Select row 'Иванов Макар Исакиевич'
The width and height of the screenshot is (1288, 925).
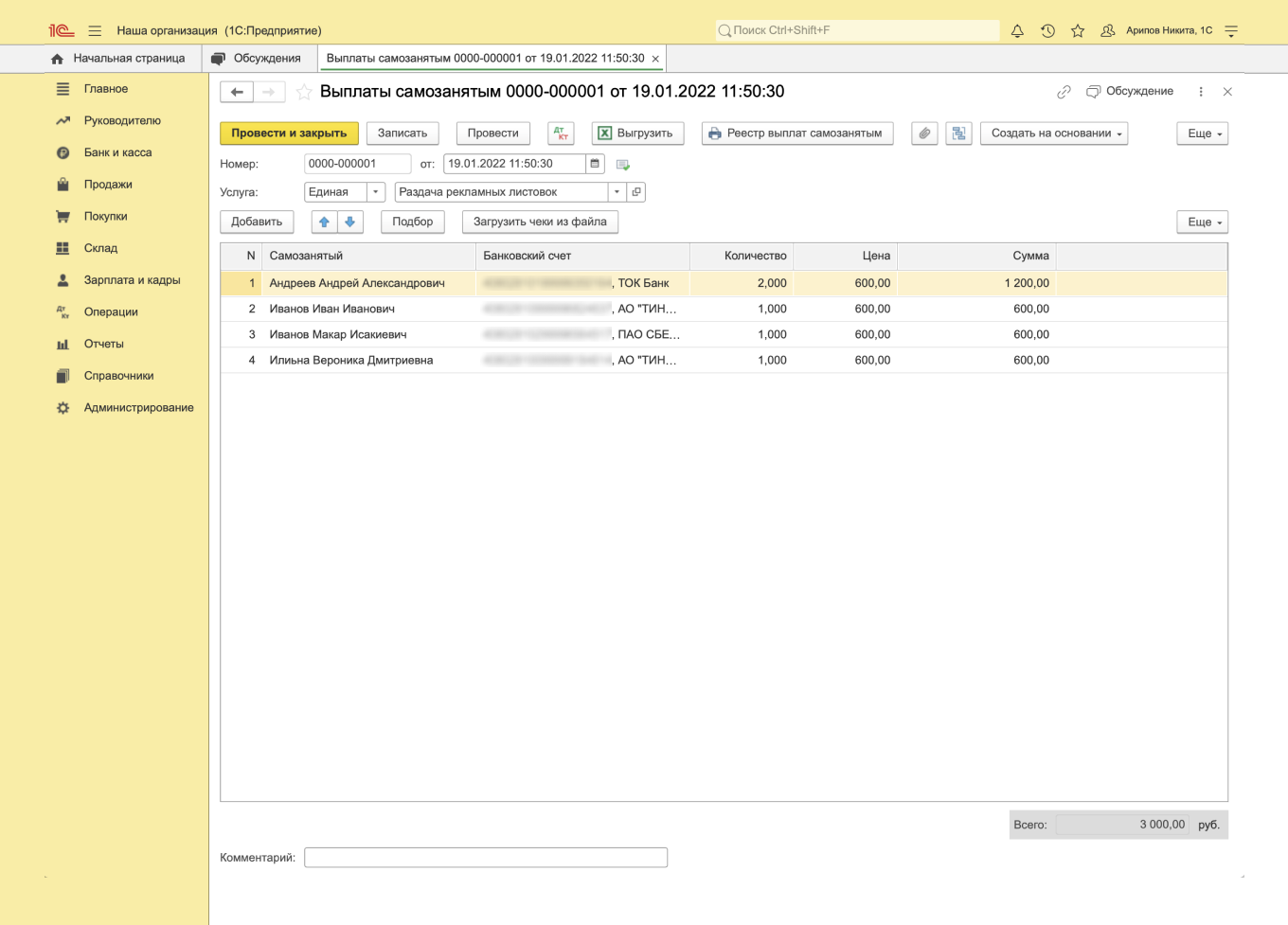point(338,334)
